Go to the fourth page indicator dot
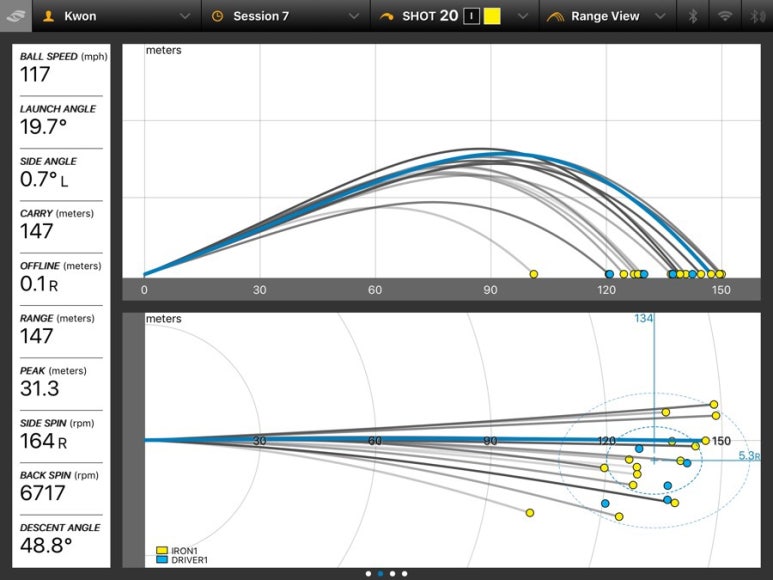 (404, 574)
